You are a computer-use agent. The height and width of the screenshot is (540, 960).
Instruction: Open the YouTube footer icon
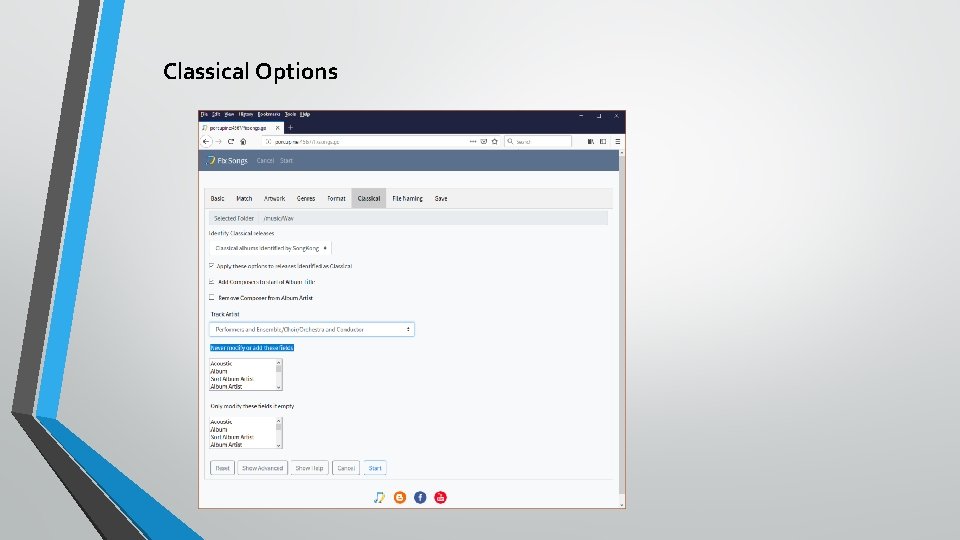(x=440, y=497)
